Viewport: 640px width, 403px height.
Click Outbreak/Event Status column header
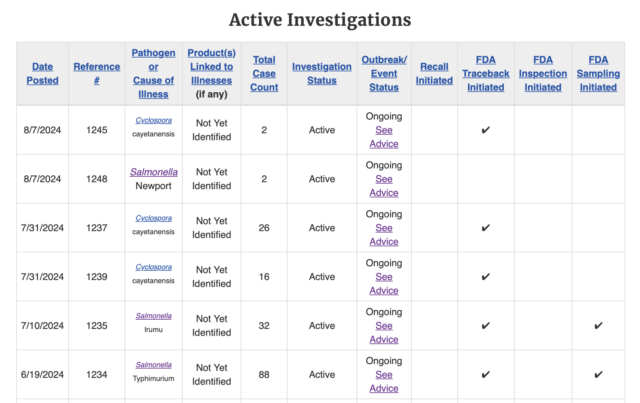(x=384, y=73)
